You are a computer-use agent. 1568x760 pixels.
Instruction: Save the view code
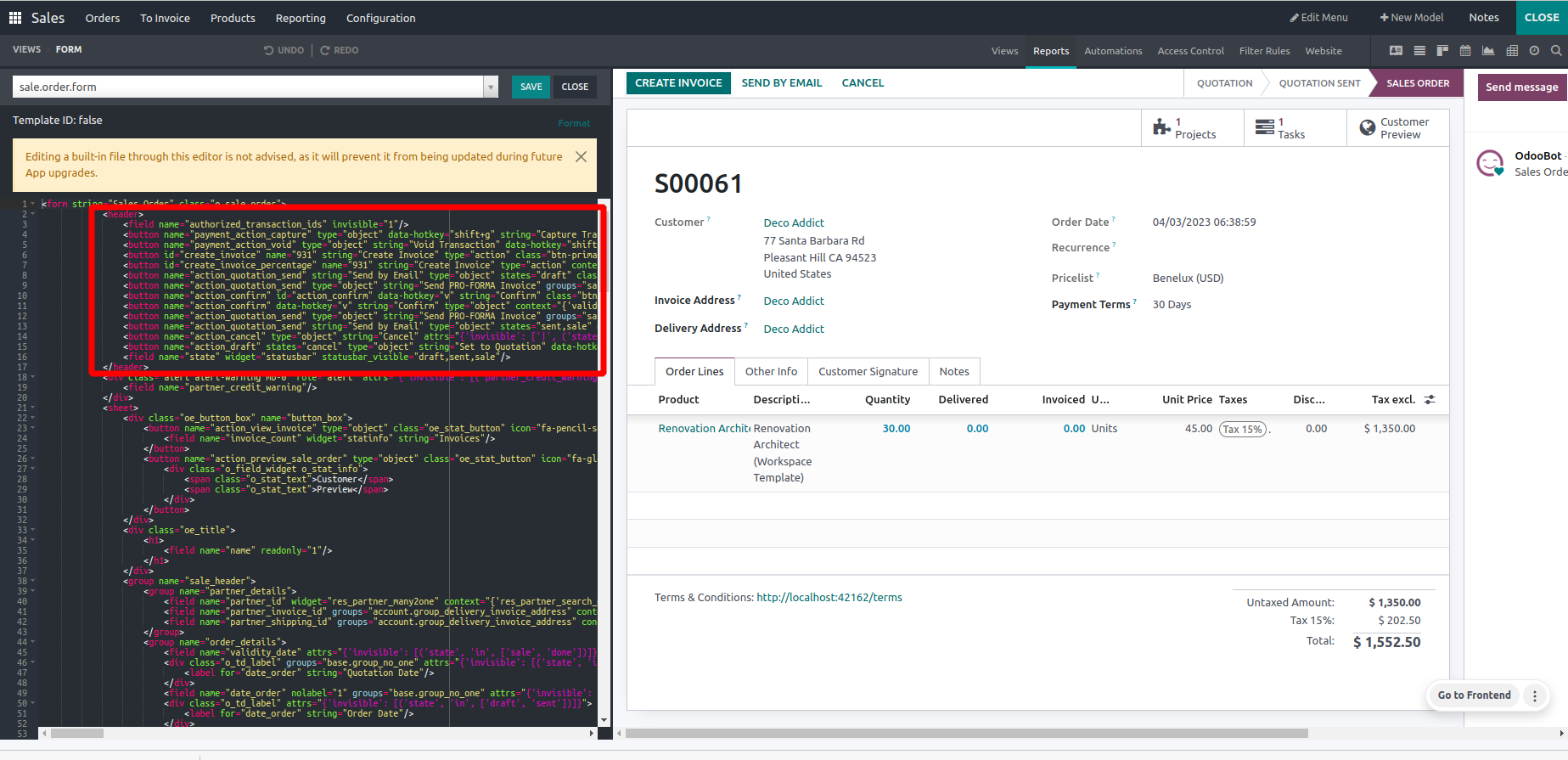[x=531, y=87]
